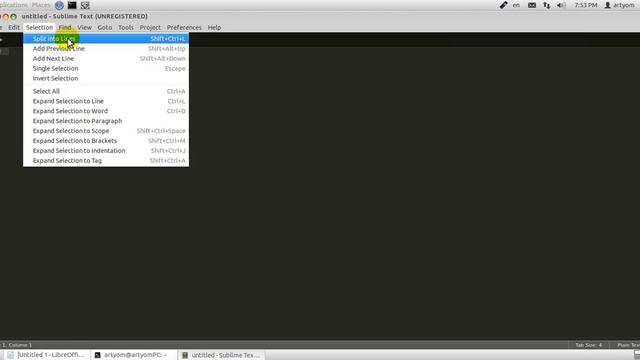640x360 pixels.
Task: Maximize window with the green title button
Action: click(13, 16)
